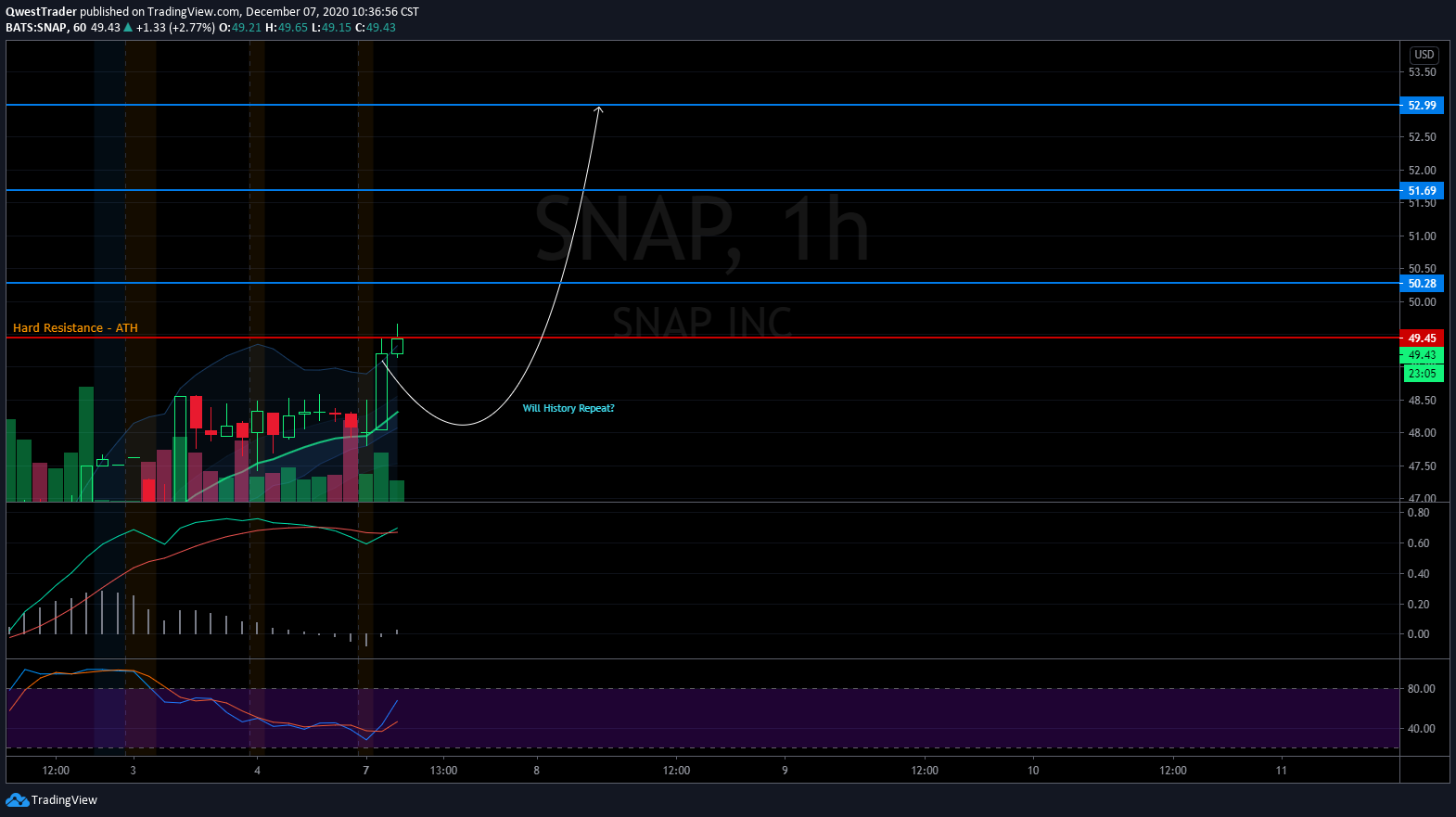This screenshot has width=1456, height=817.
Task: Click the 13:00 time axis label
Action: [x=443, y=771]
